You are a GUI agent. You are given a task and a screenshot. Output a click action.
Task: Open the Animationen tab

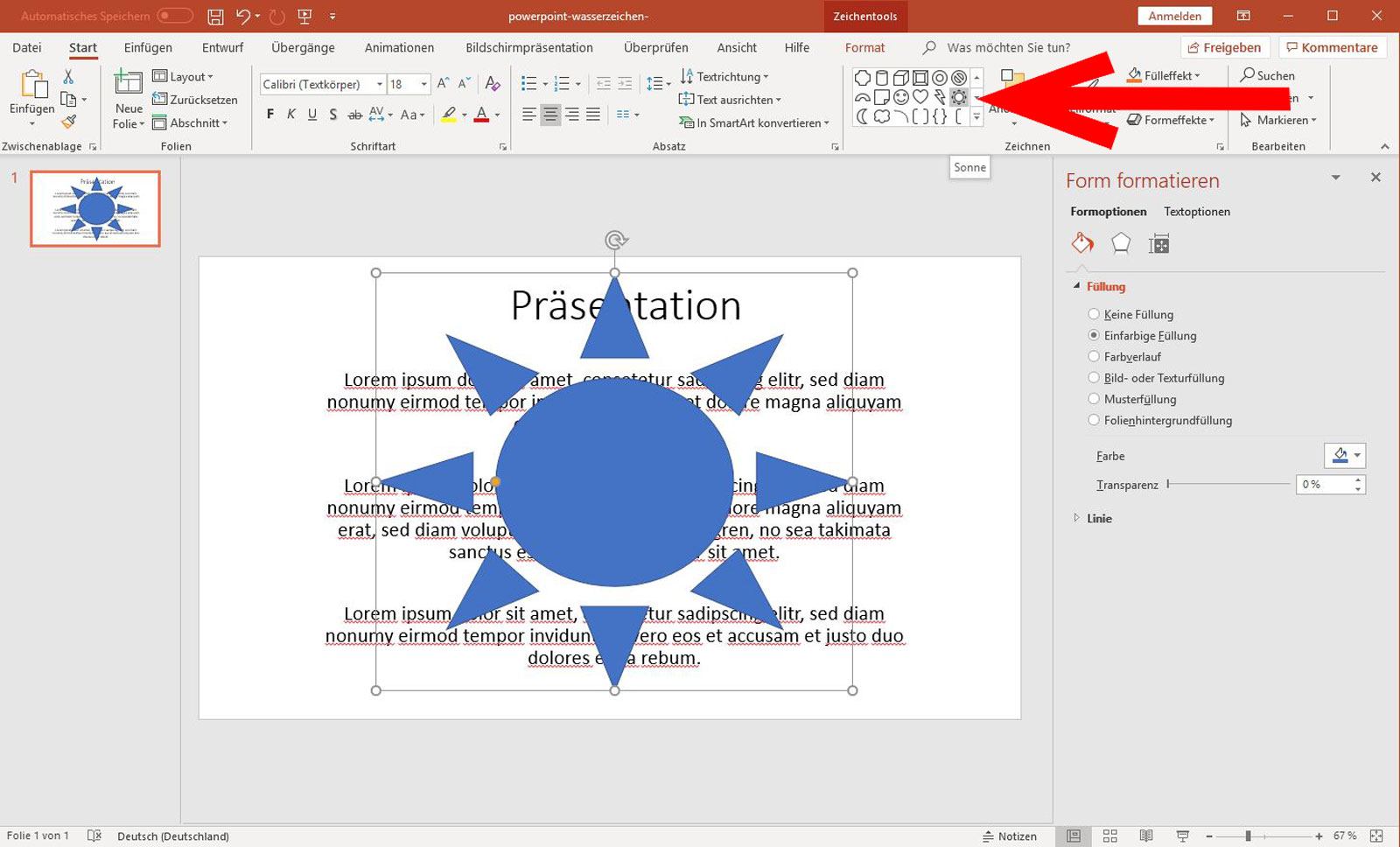399,47
